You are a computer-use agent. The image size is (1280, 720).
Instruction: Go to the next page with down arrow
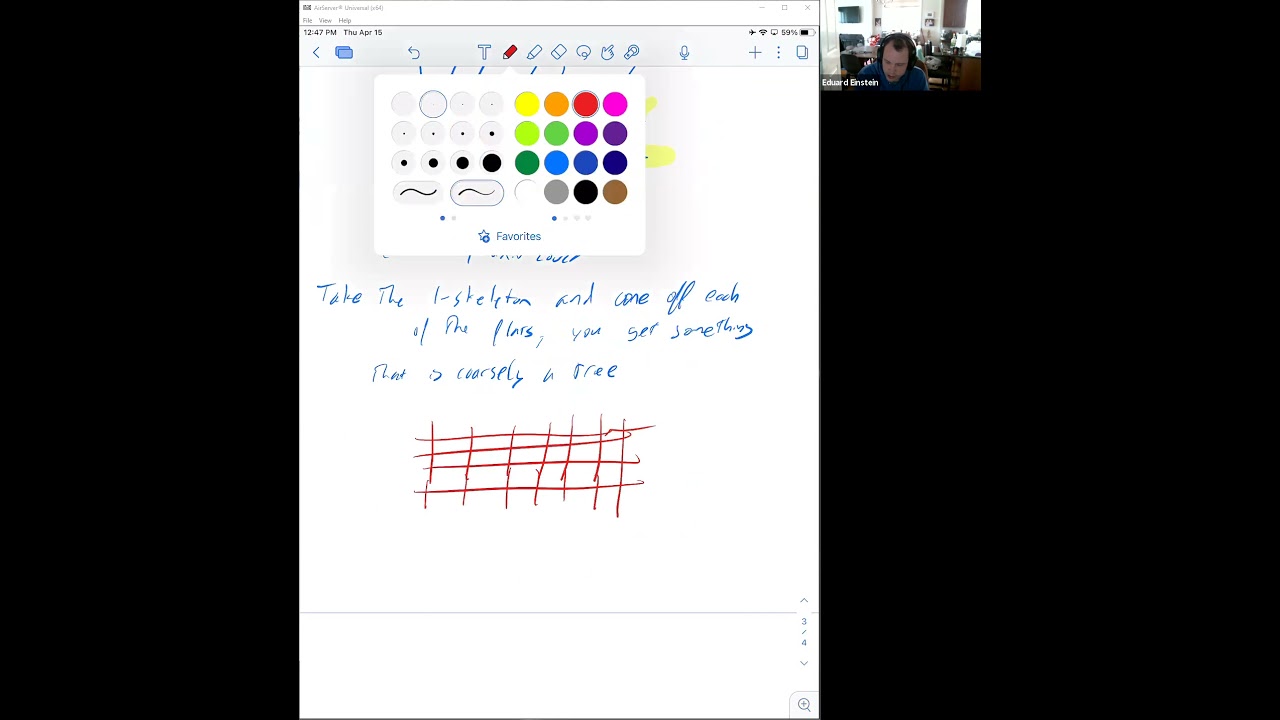tap(803, 663)
